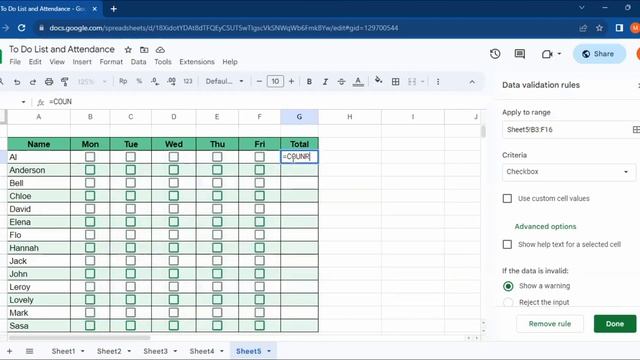Viewport: 640px width, 360px height.
Task: Open the Extensions menu
Action: click(197, 62)
